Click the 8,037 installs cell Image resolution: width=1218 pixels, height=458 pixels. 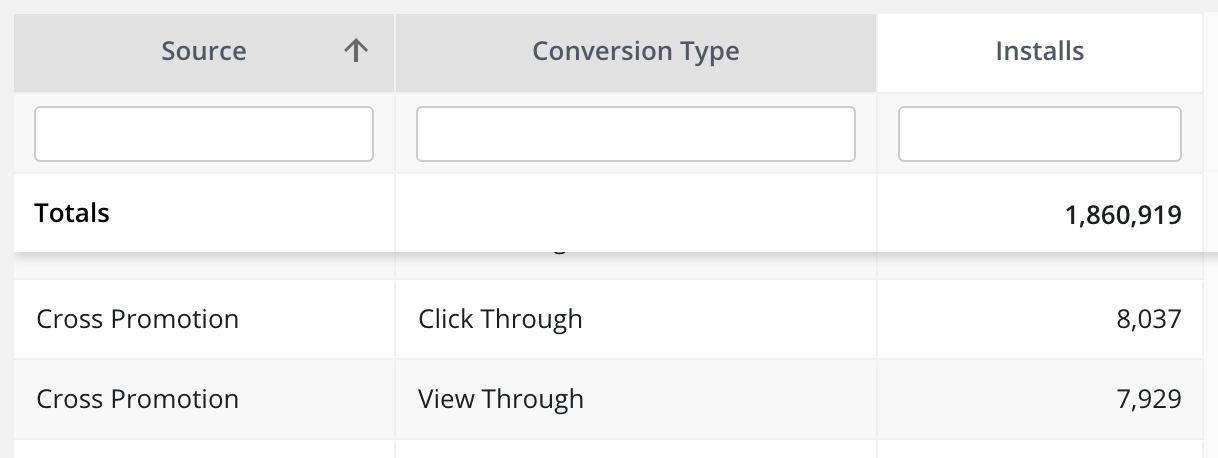(1151, 320)
